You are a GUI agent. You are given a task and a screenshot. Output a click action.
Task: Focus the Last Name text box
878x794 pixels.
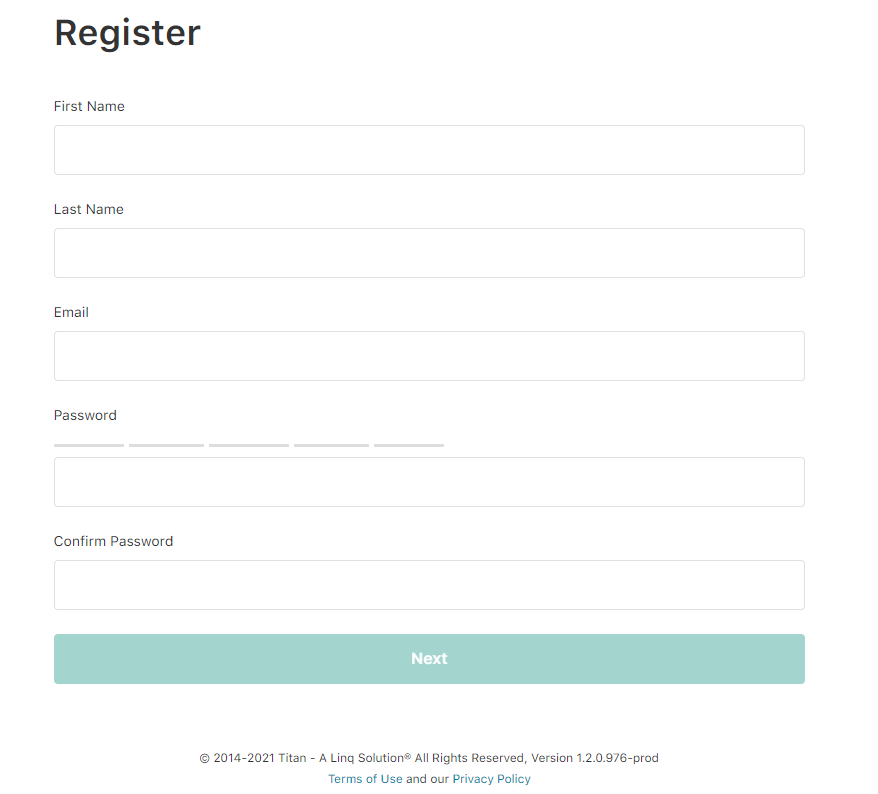[x=429, y=253]
